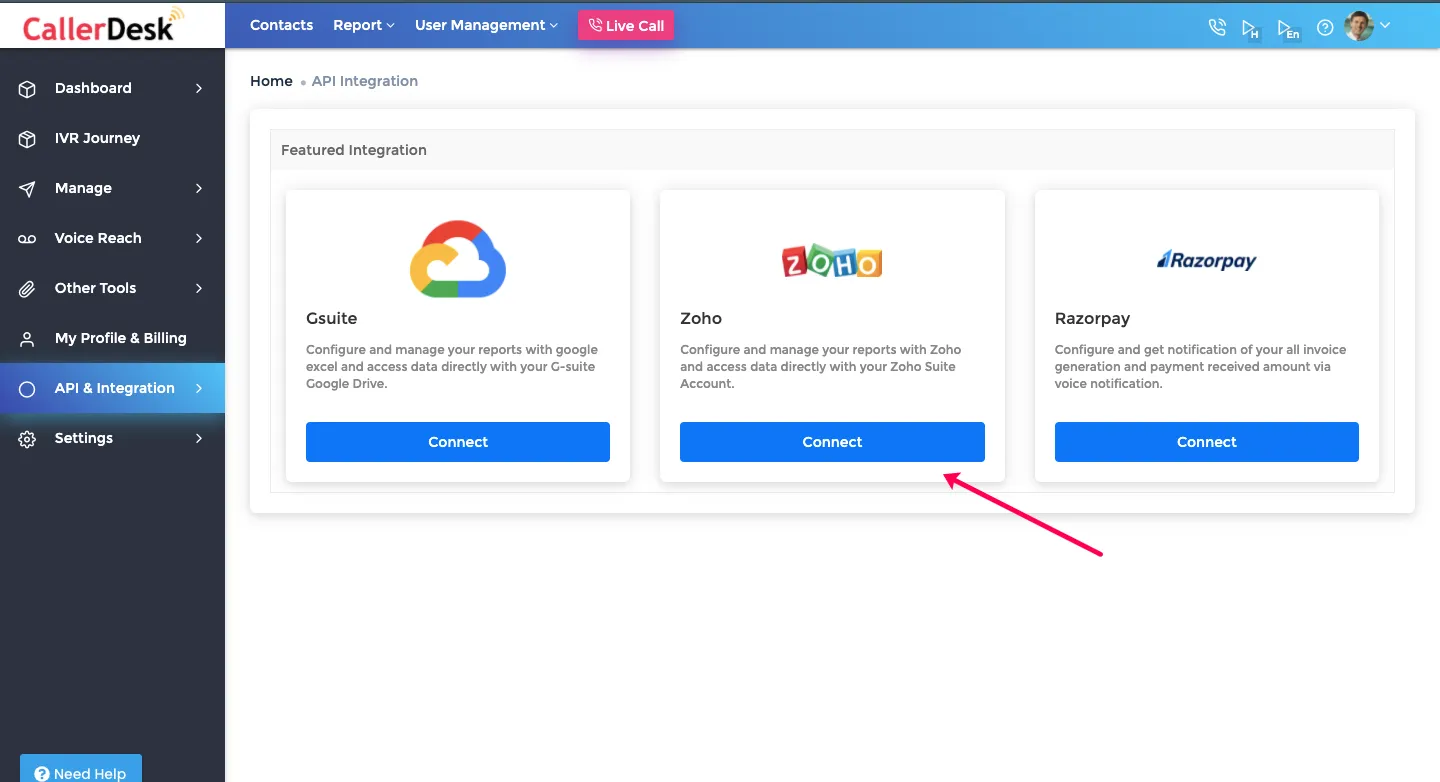Click the Zoho logo image
Viewport: 1440px width, 782px height.
point(832,260)
